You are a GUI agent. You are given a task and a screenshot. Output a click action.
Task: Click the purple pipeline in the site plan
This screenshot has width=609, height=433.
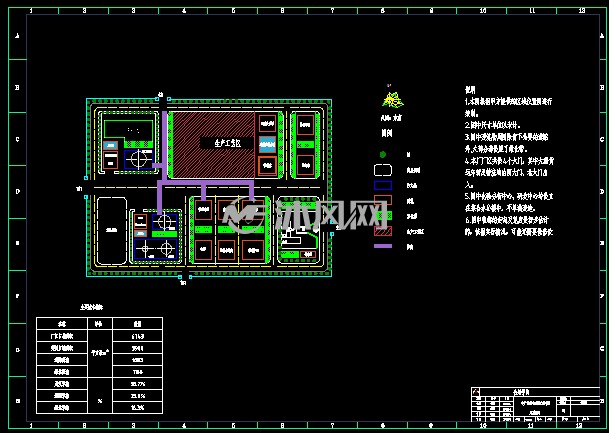(206, 183)
